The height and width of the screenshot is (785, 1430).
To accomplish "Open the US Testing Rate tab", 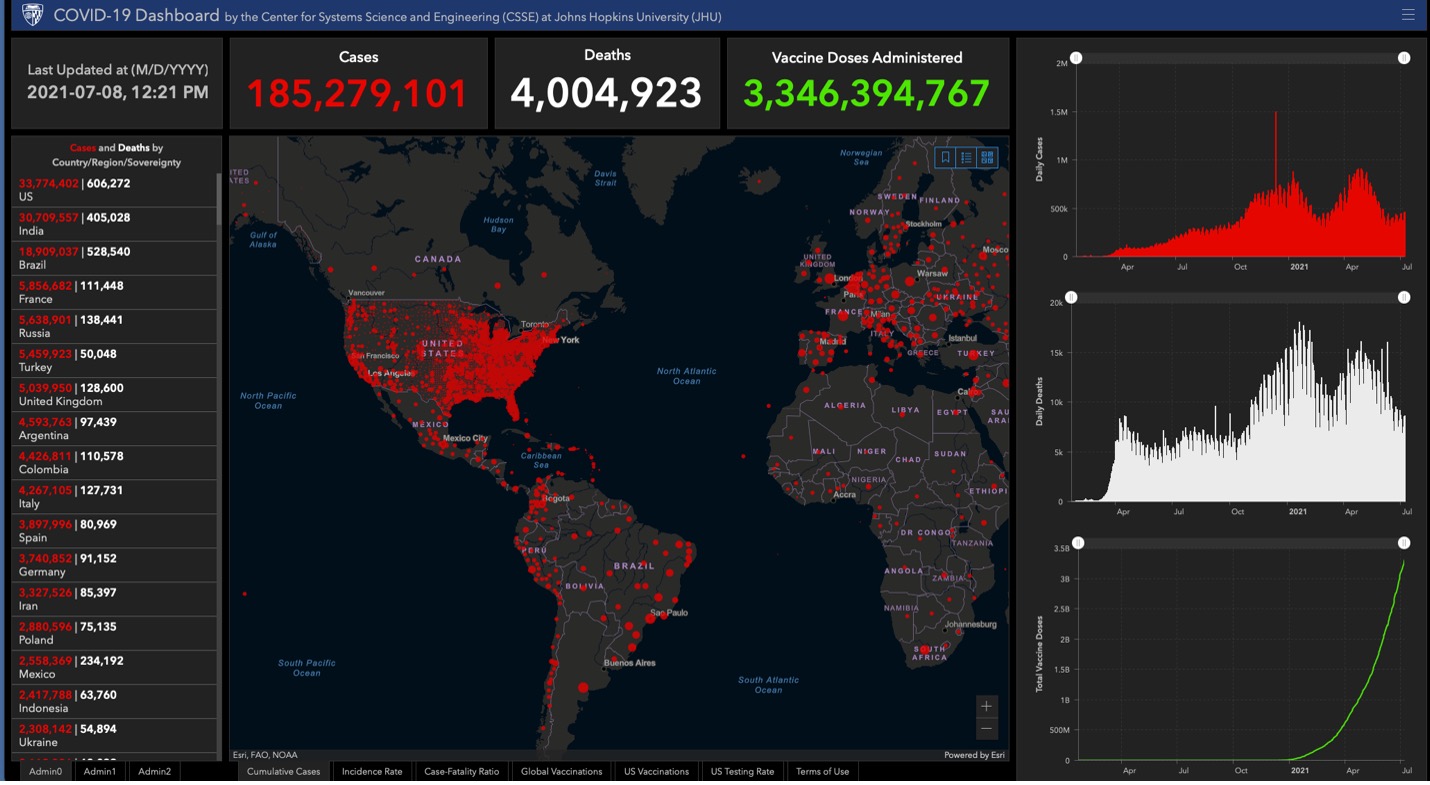I will [x=742, y=772].
